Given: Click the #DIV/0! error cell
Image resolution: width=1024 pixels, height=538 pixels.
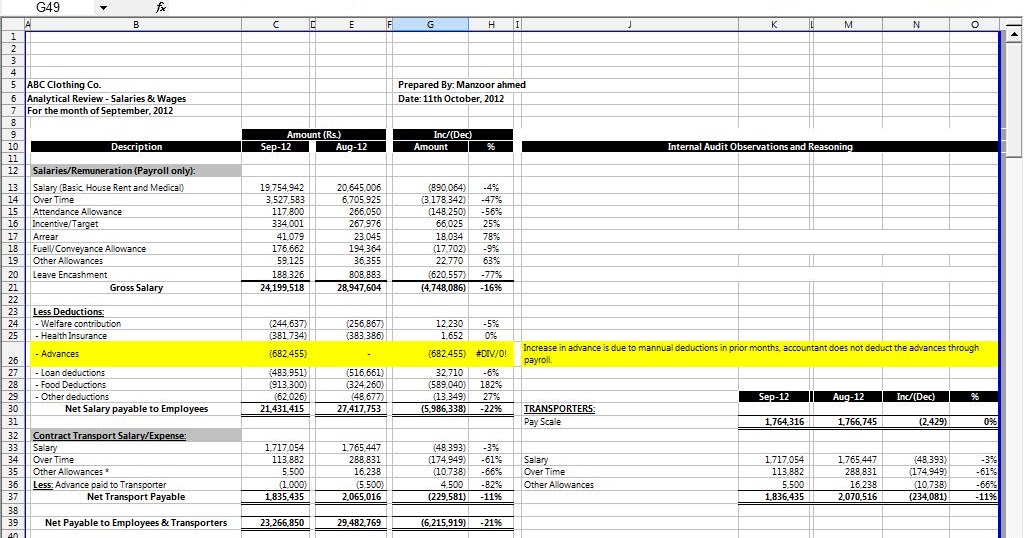Looking at the screenshot, I should pyautogui.click(x=490, y=354).
